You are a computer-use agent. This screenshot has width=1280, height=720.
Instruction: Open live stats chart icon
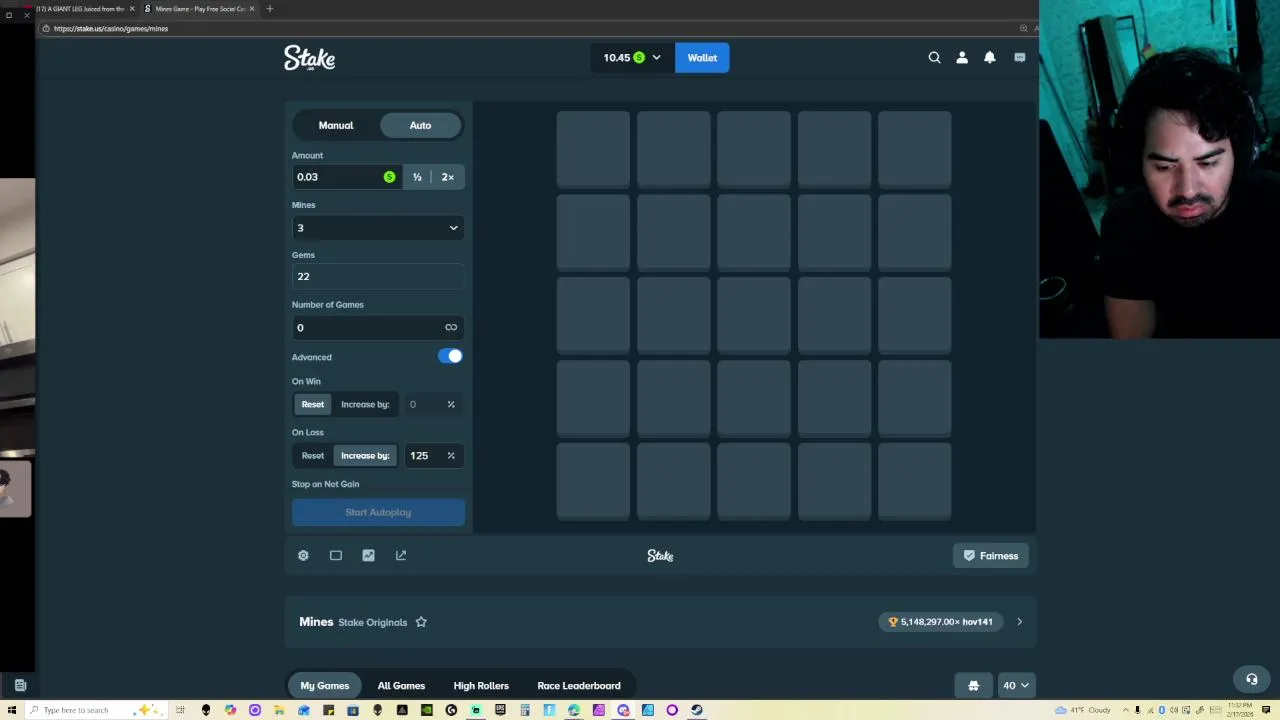[368, 555]
